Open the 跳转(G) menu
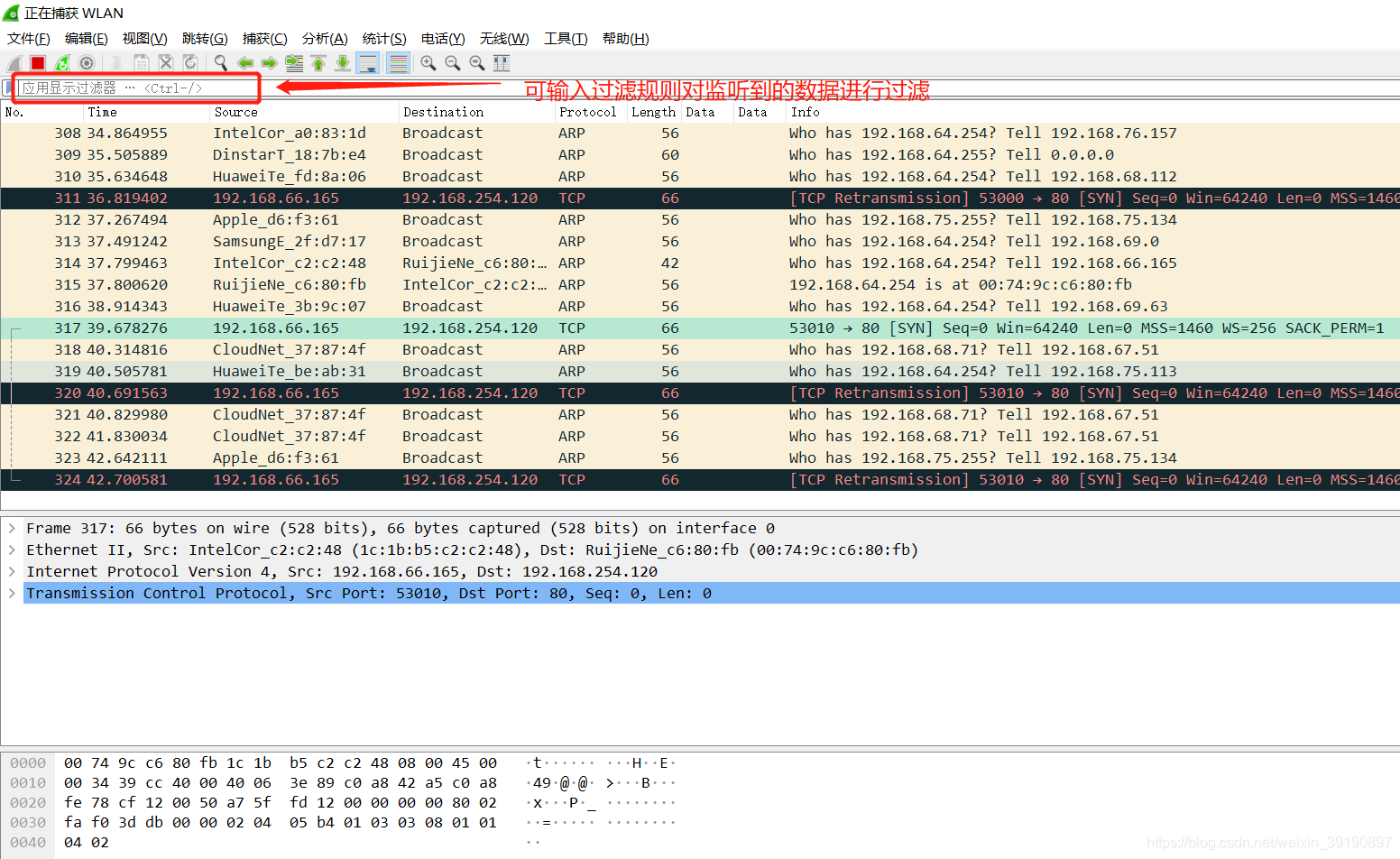The height and width of the screenshot is (859, 1400). [205, 39]
